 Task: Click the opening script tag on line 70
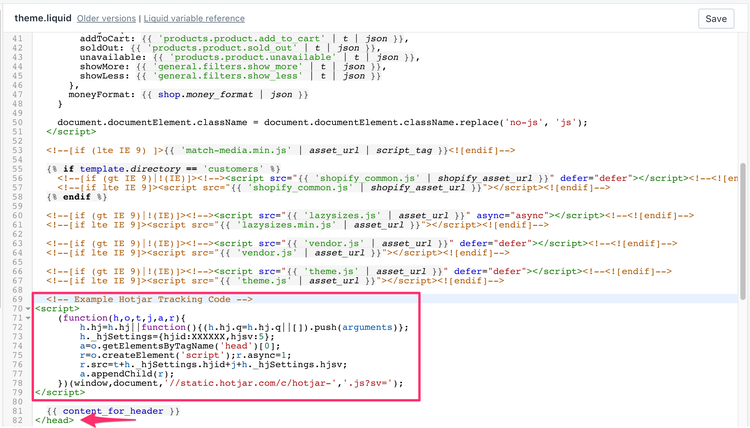click(57, 309)
